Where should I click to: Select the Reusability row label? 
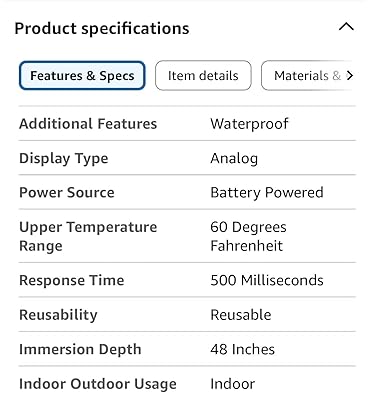58,315
